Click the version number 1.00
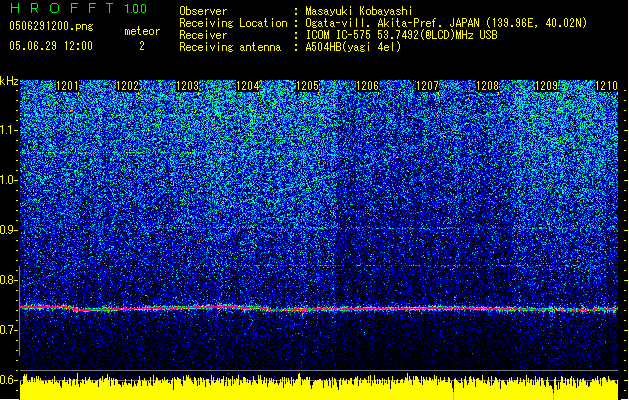 pyautogui.click(x=136, y=8)
